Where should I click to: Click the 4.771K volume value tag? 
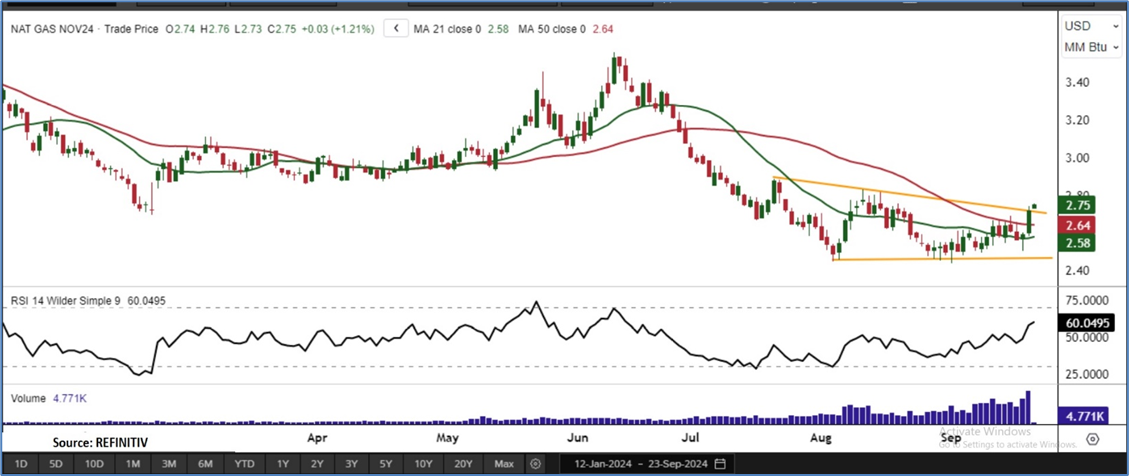point(1085,416)
